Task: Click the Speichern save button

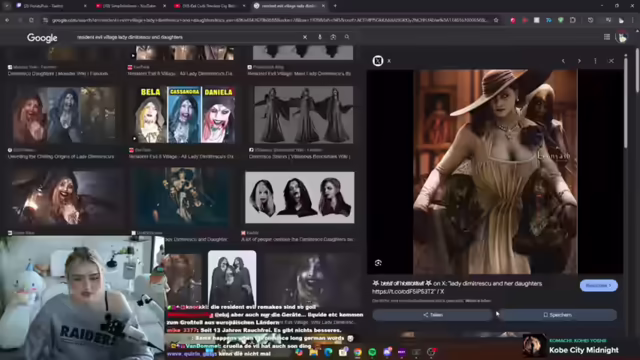Action: (557, 315)
